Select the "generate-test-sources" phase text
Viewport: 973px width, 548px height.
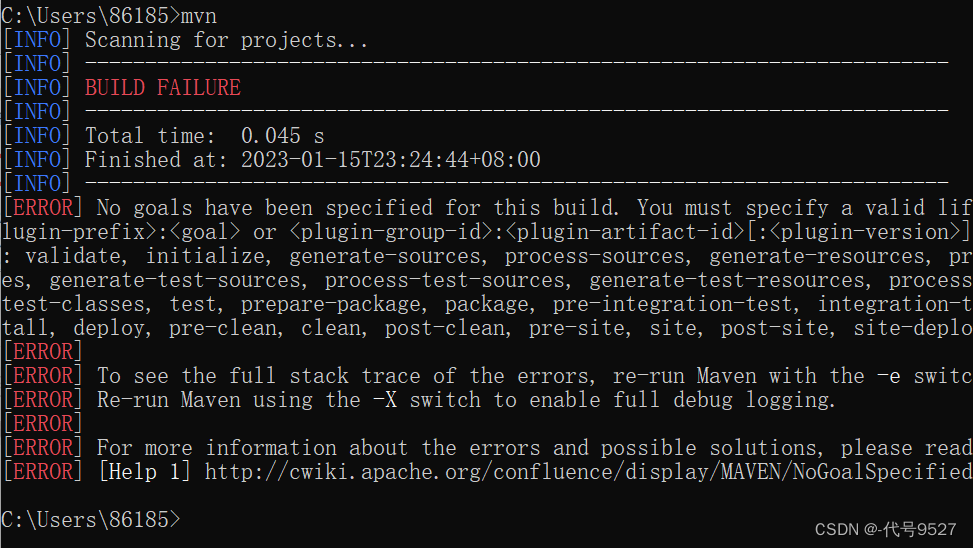point(180,280)
